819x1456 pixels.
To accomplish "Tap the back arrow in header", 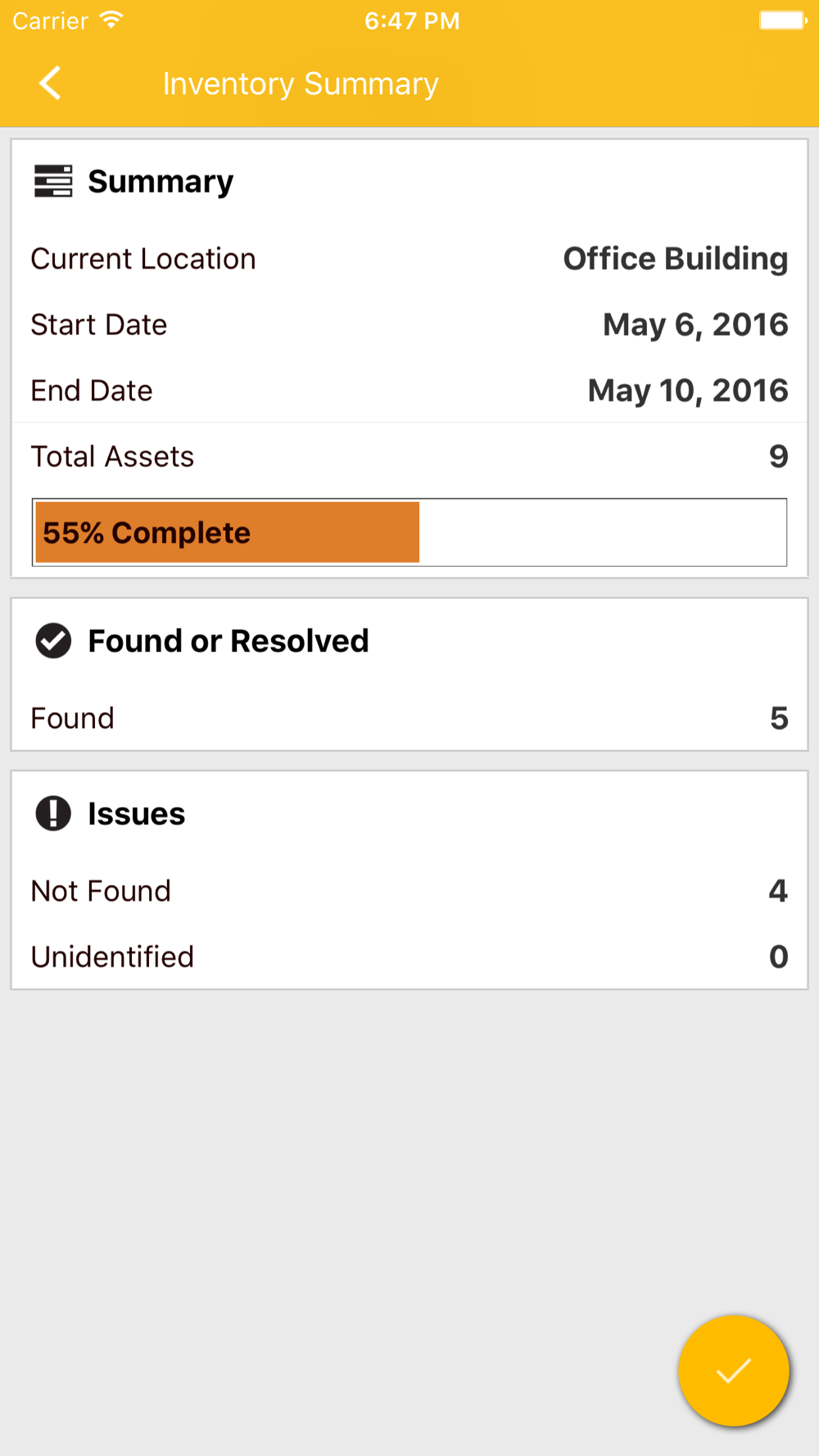I will click(51, 84).
